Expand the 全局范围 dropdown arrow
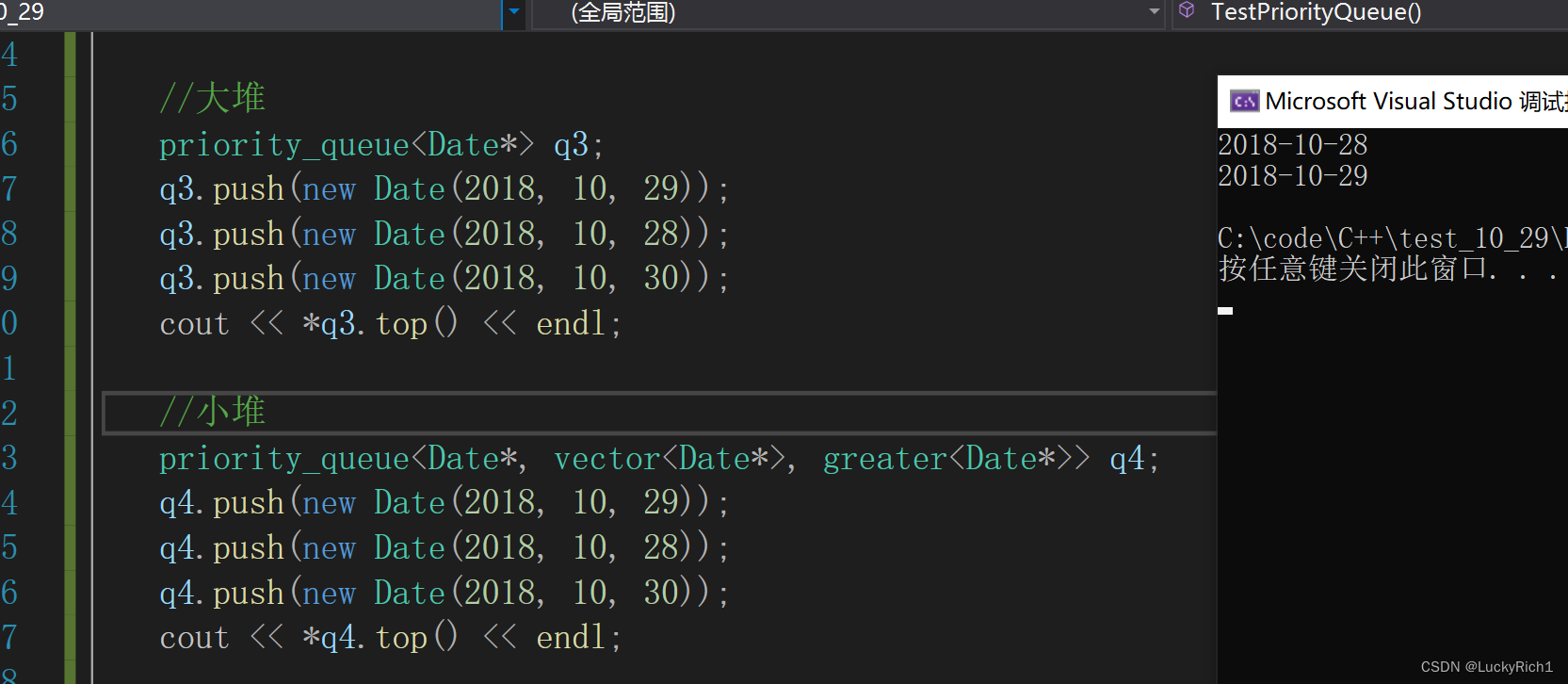The height and width of the screenshot is (684, 1568). coord(1155,13)
